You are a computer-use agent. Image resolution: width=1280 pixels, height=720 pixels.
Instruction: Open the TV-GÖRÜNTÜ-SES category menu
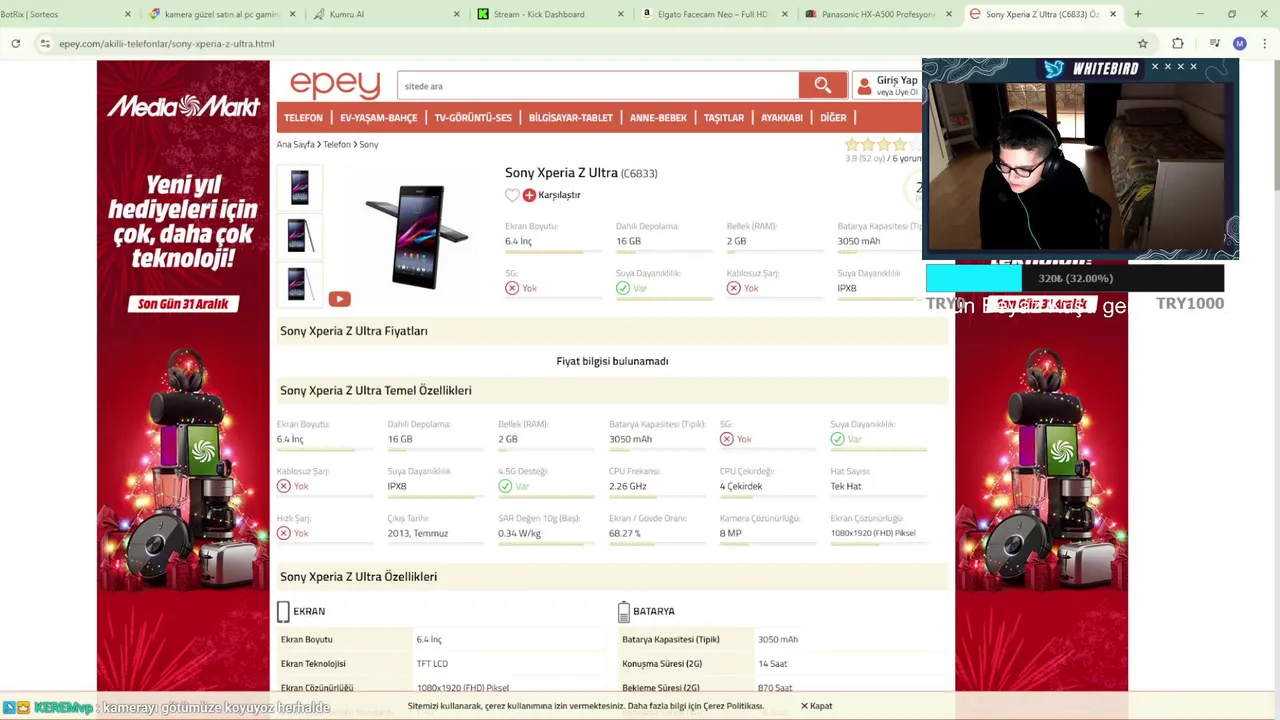pyautogui.click(x=473, y=118)
